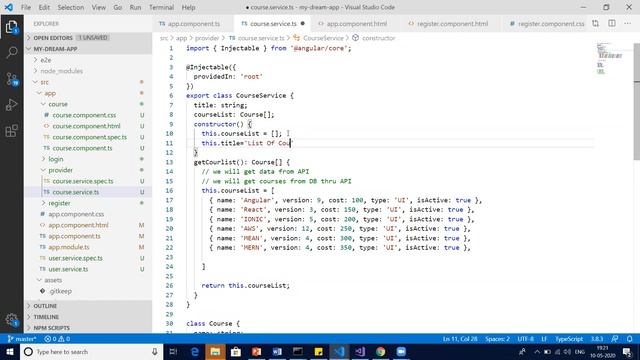Screen dimensions: 640x360
Task: Open the notifications bell in status bar
Action: (630, 339)
